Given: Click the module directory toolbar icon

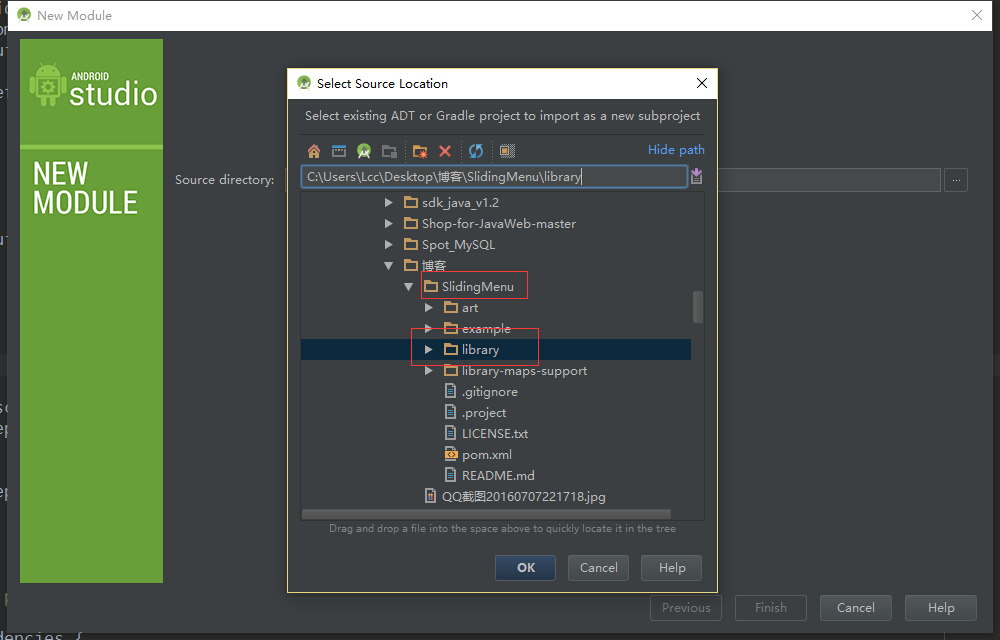Looking at the screenshot, I should point(389,151).
